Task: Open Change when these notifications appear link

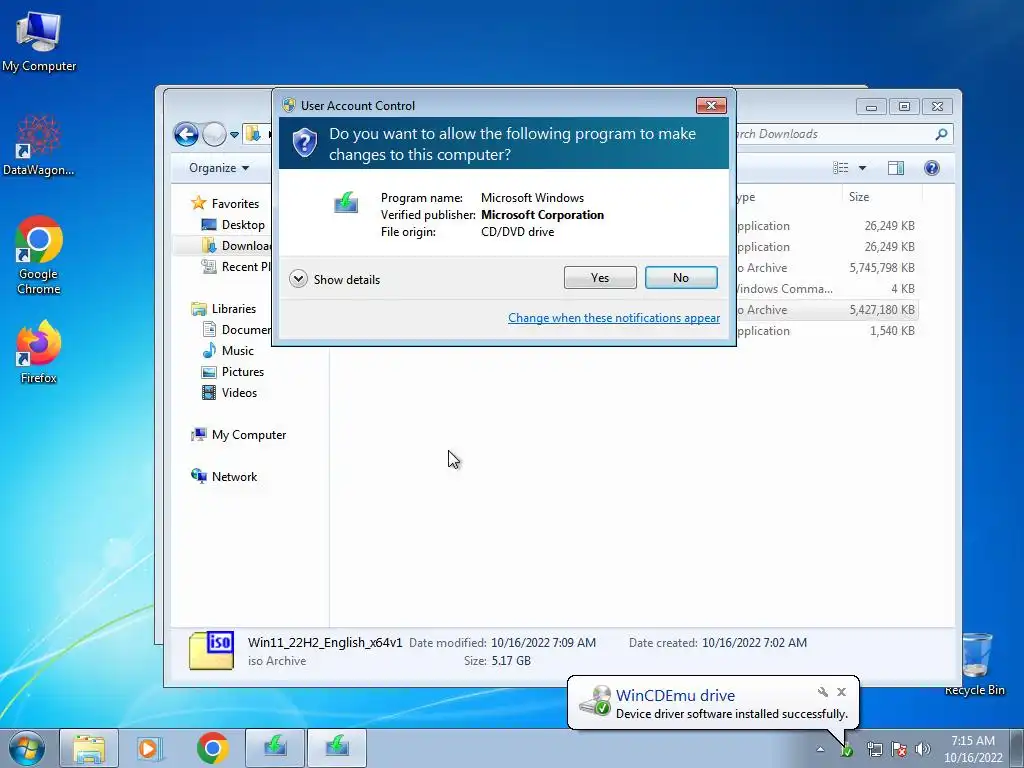Action: (x=614, y=318)
